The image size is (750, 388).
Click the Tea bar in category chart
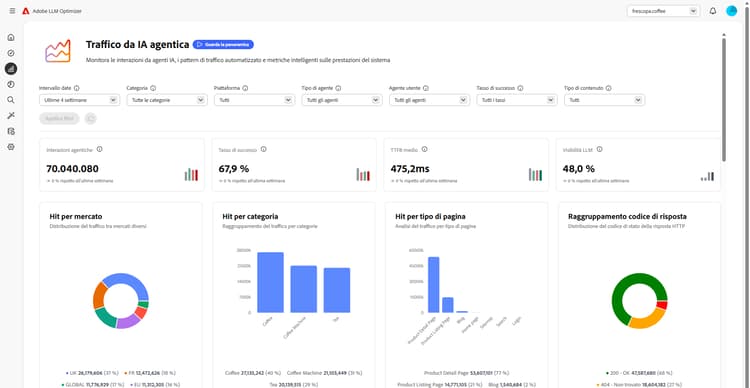(337, 290)
